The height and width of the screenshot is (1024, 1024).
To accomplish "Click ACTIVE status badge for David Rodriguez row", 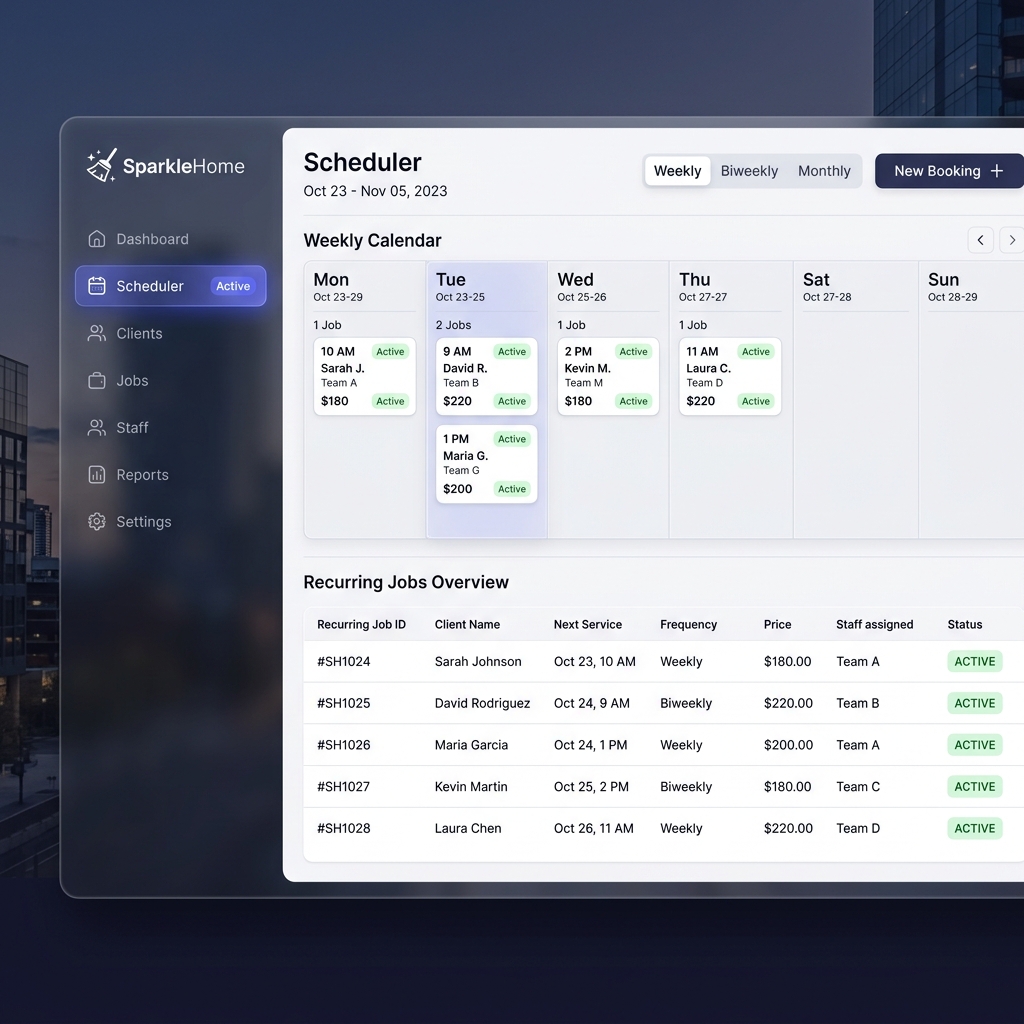I will (974, 703).
